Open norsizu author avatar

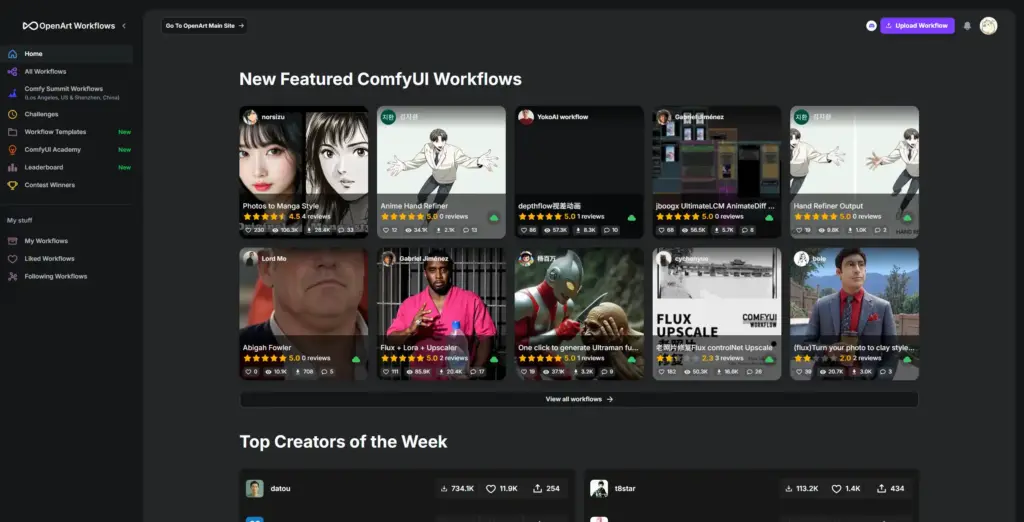point(250,117)
